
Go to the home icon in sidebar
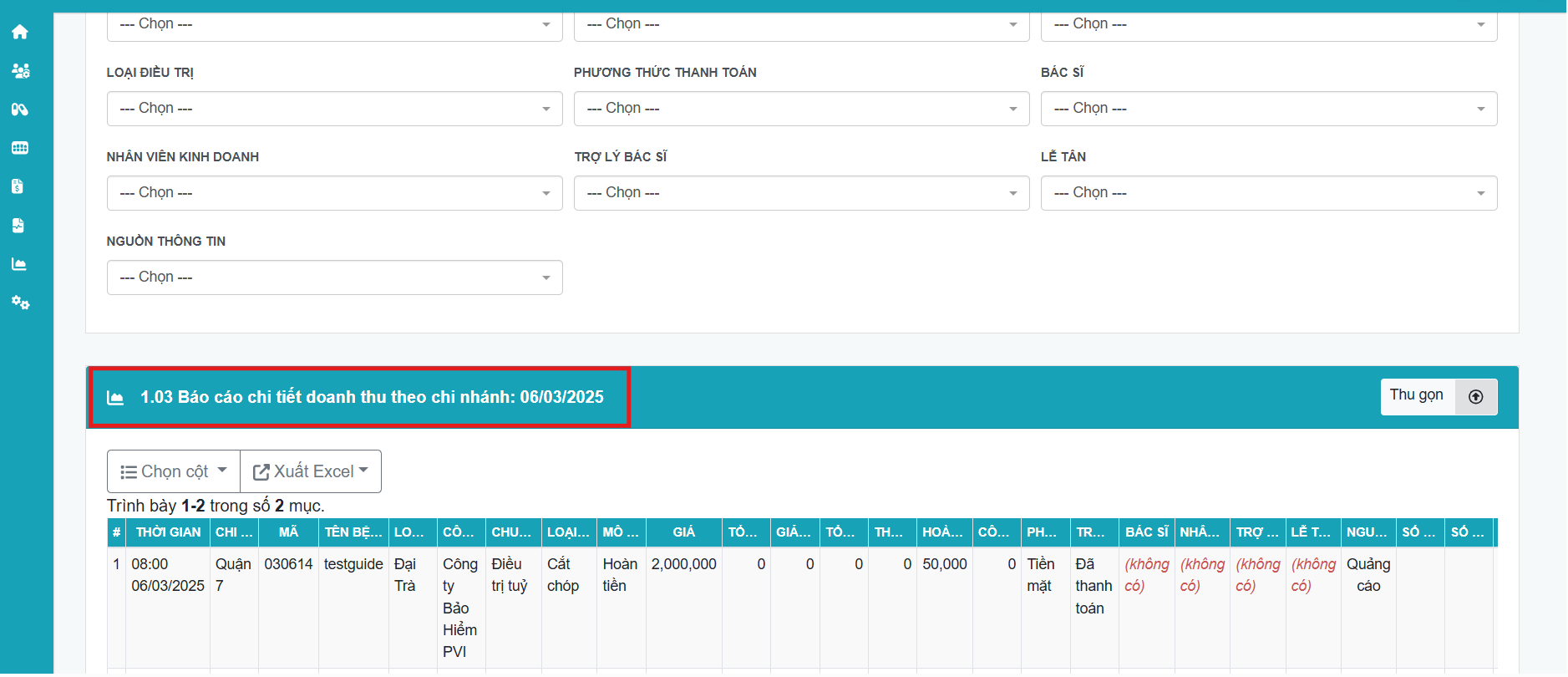pos(20,32)
